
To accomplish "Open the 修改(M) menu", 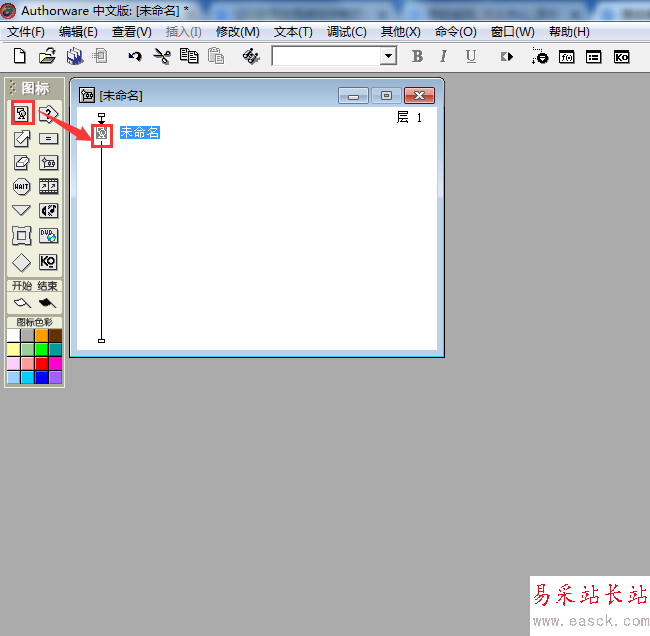I will pyautogui.click(x=238, y=32).
